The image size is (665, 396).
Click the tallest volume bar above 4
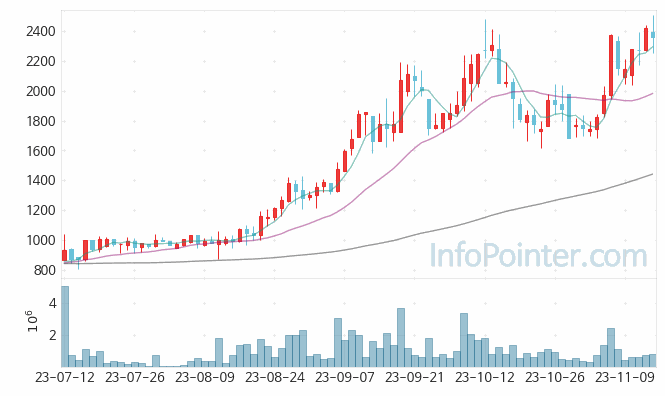pos(65,326)
